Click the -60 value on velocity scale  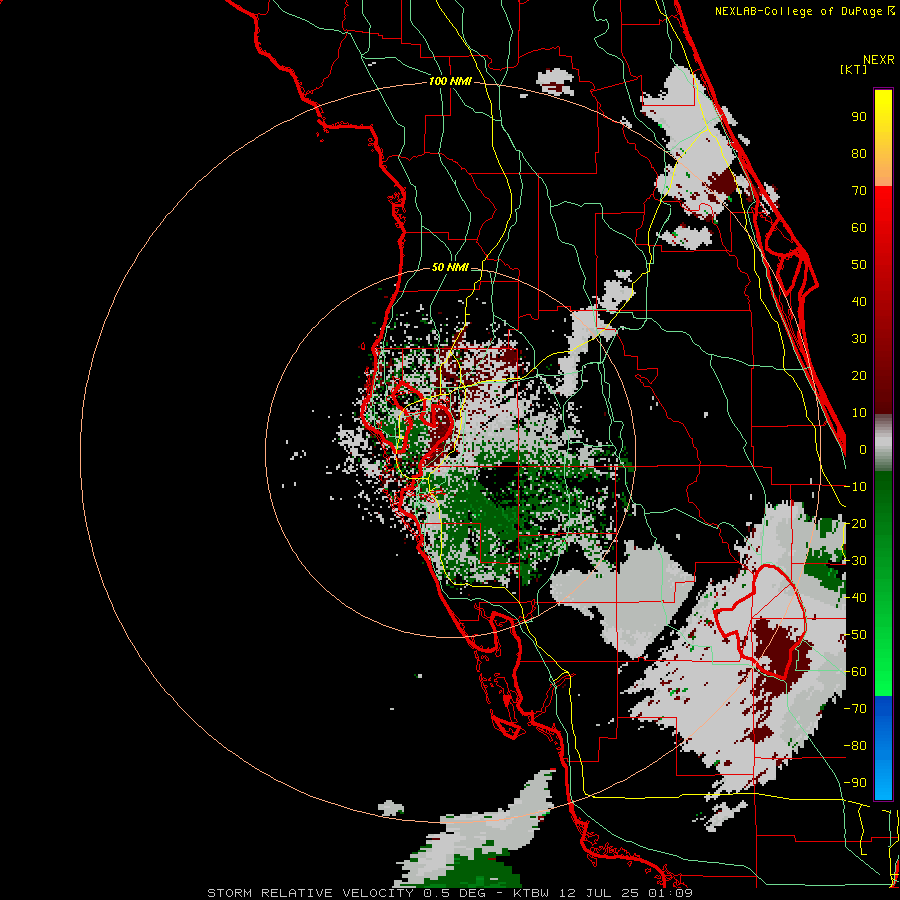click(x=856, y=672)
